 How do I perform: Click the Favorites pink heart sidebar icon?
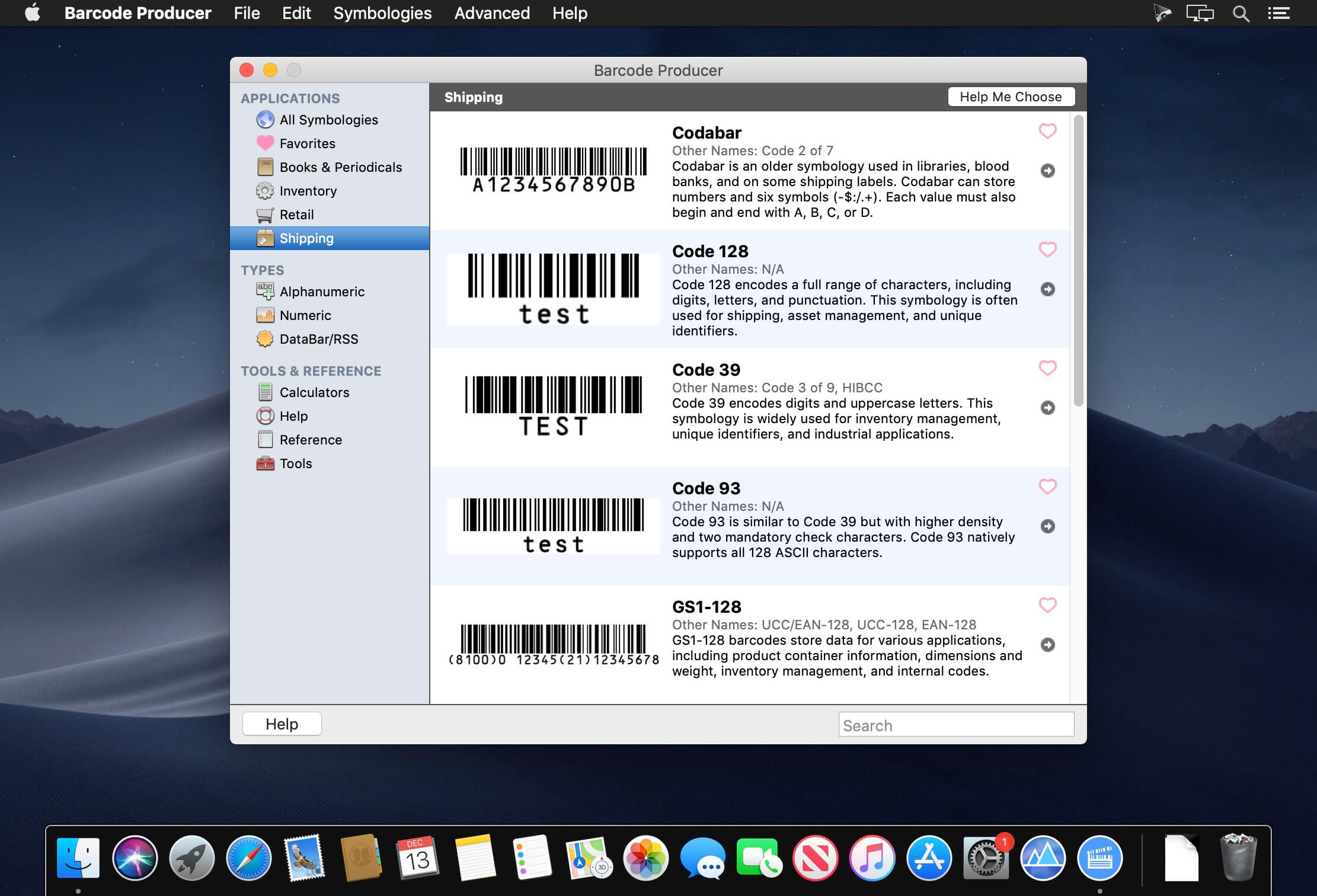[265, 143]
